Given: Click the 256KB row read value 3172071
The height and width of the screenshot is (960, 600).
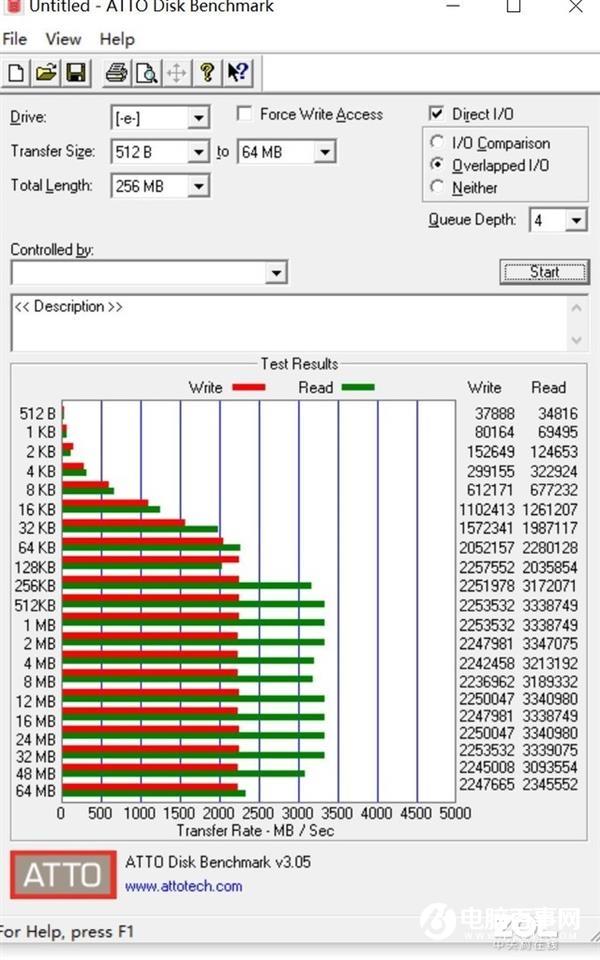Looking at the screenshot, I should tap(550, 586).
